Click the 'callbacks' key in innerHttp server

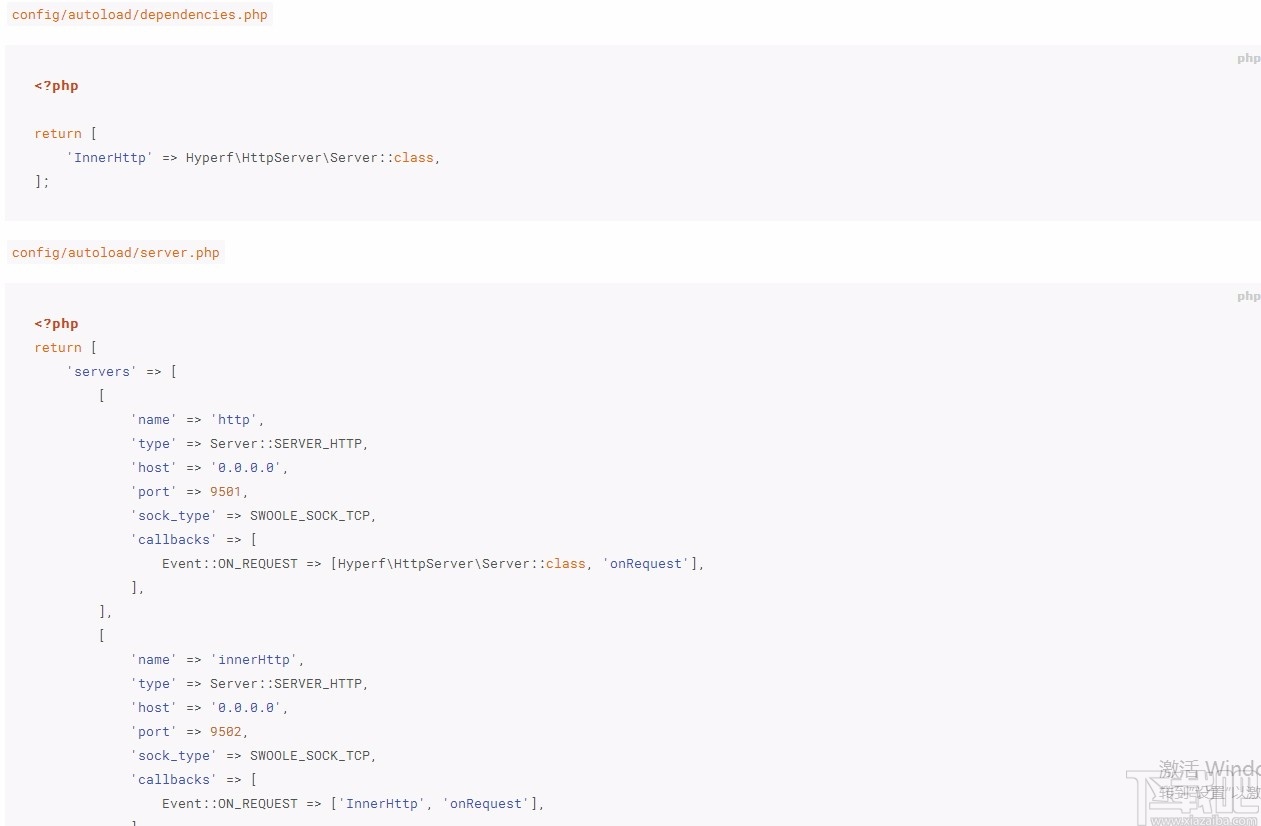pos(174,780)
